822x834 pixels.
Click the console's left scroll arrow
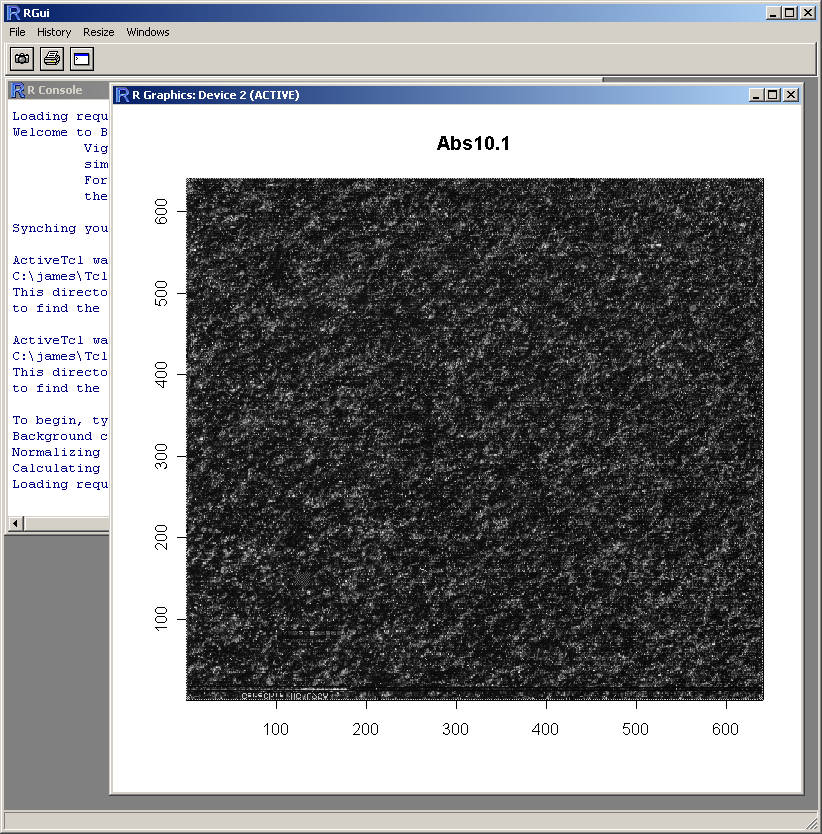tap(15, 524)
